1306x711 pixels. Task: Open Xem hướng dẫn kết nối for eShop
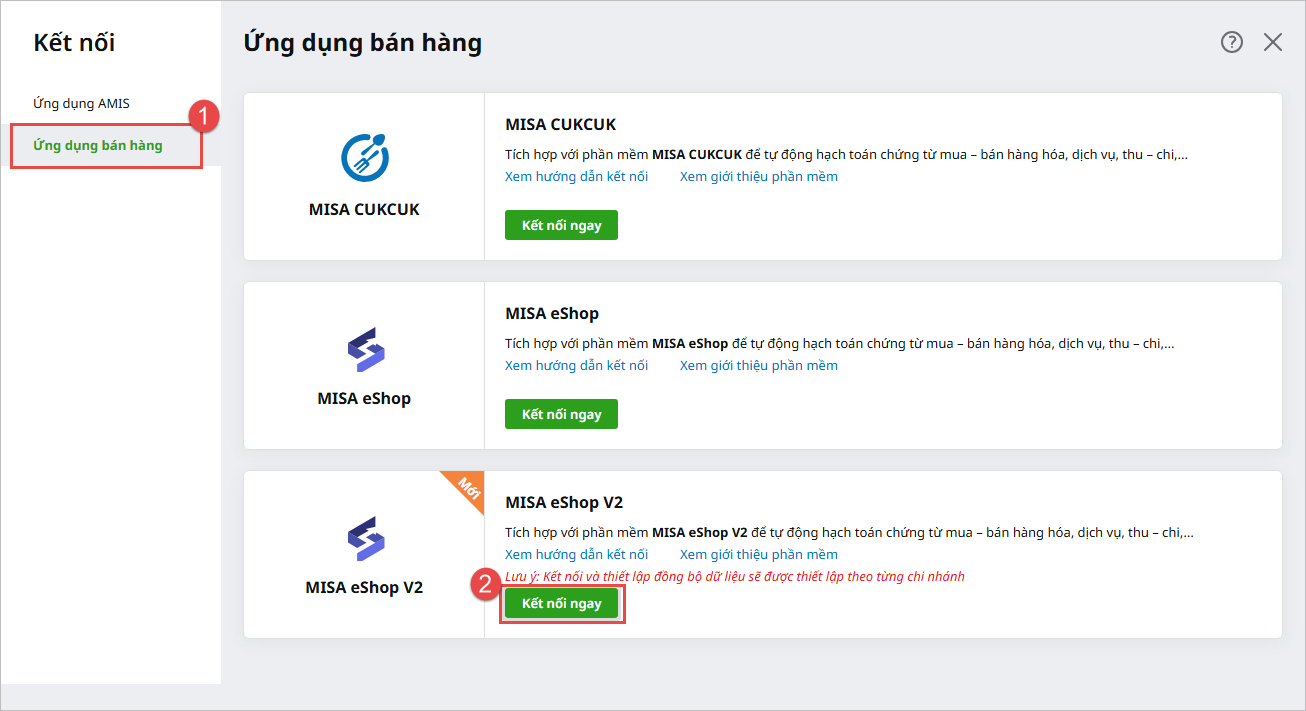pos(576,366)
